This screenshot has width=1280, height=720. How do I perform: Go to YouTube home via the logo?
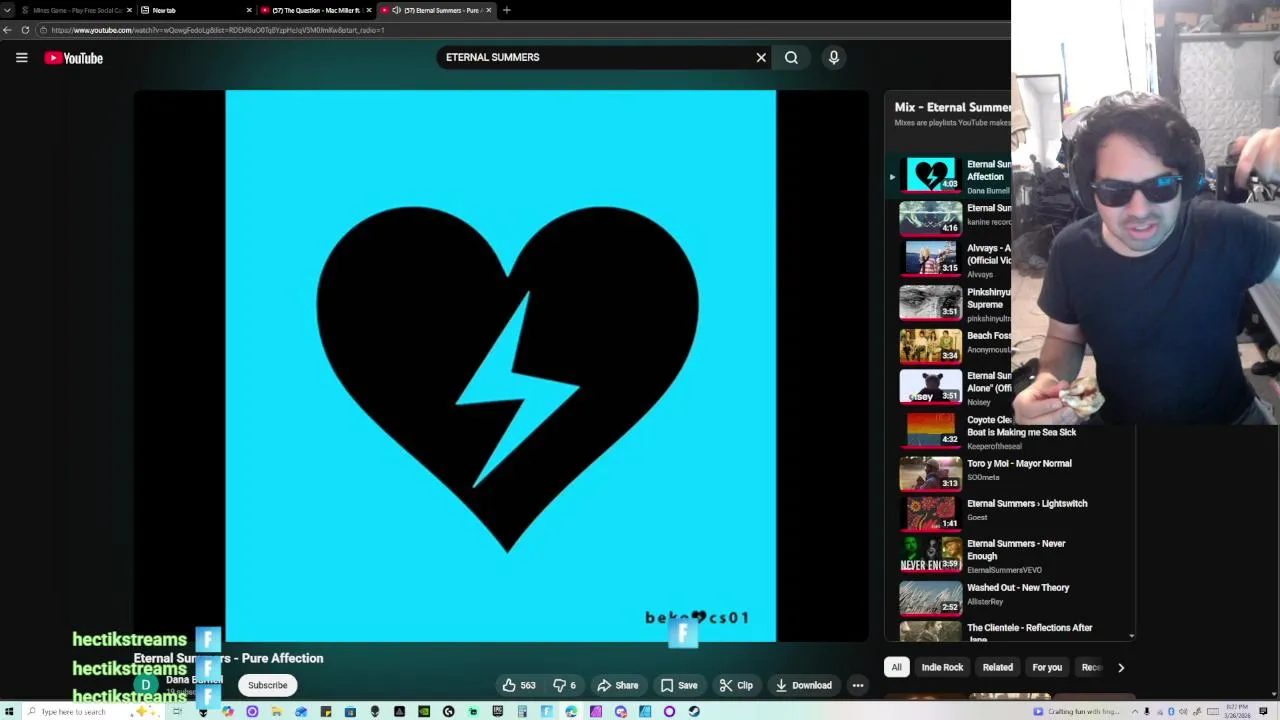click(x=73, y=58)
